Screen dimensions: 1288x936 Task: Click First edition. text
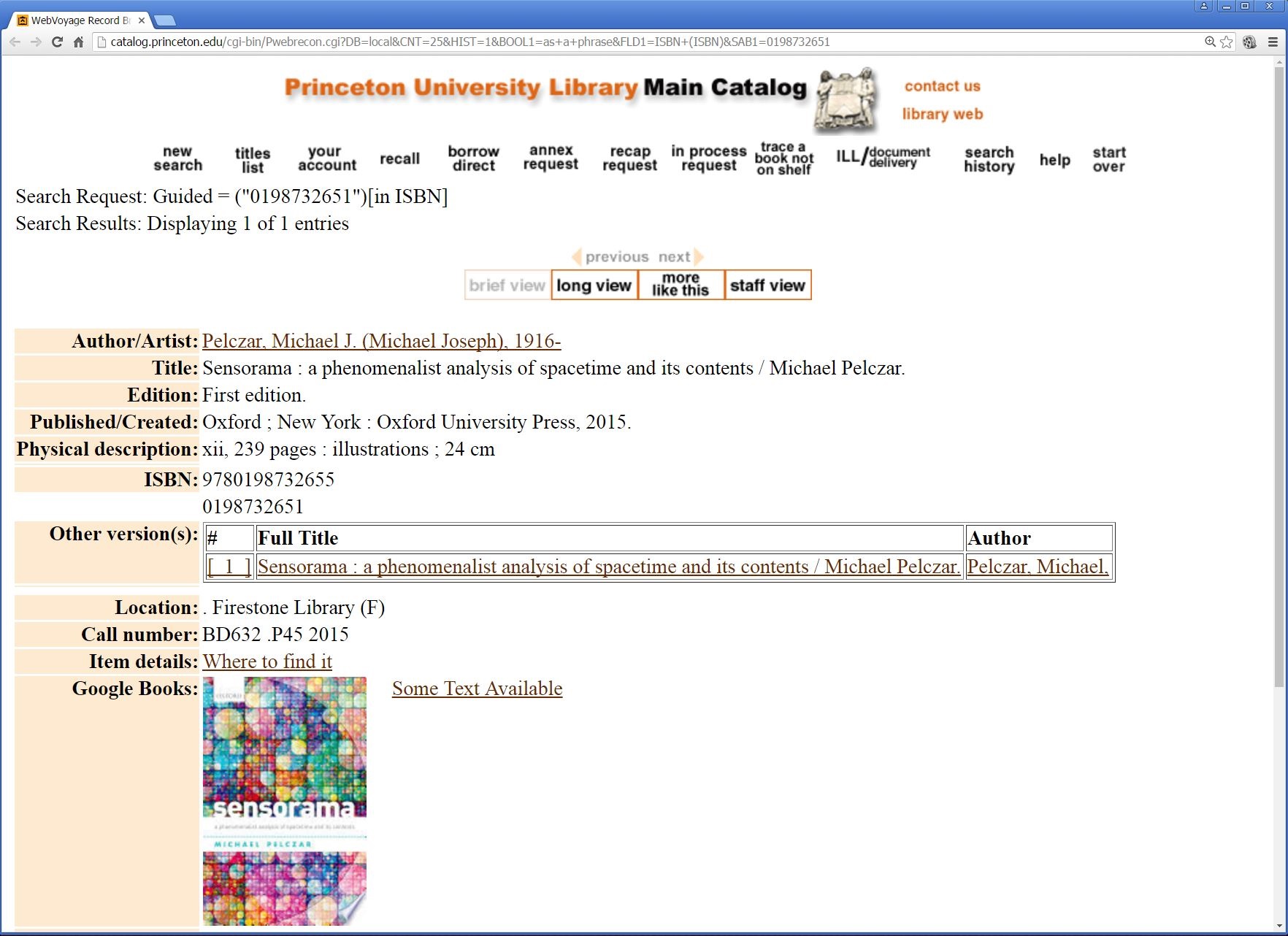(254, 395)
